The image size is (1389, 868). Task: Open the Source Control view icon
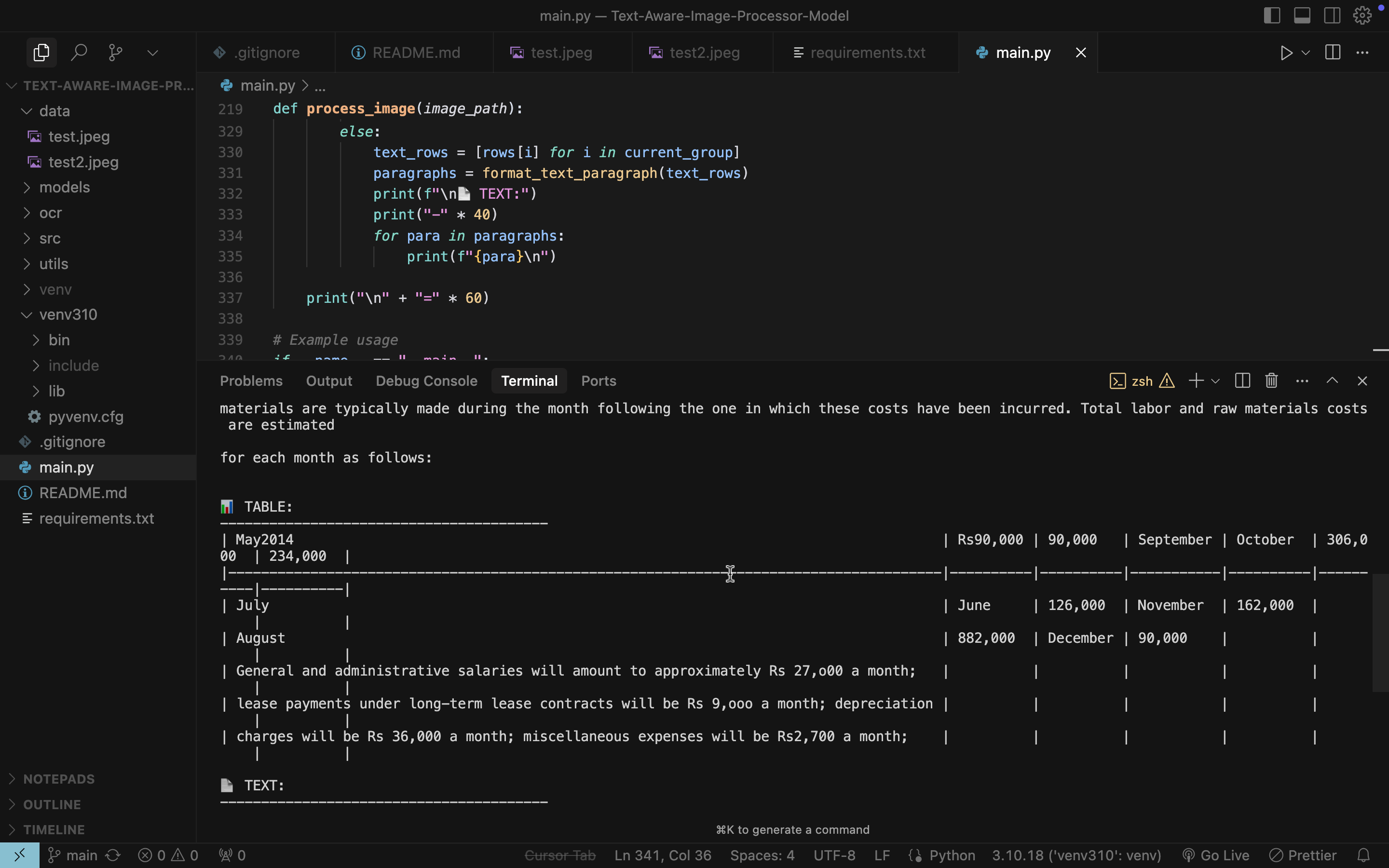(115, 53)
